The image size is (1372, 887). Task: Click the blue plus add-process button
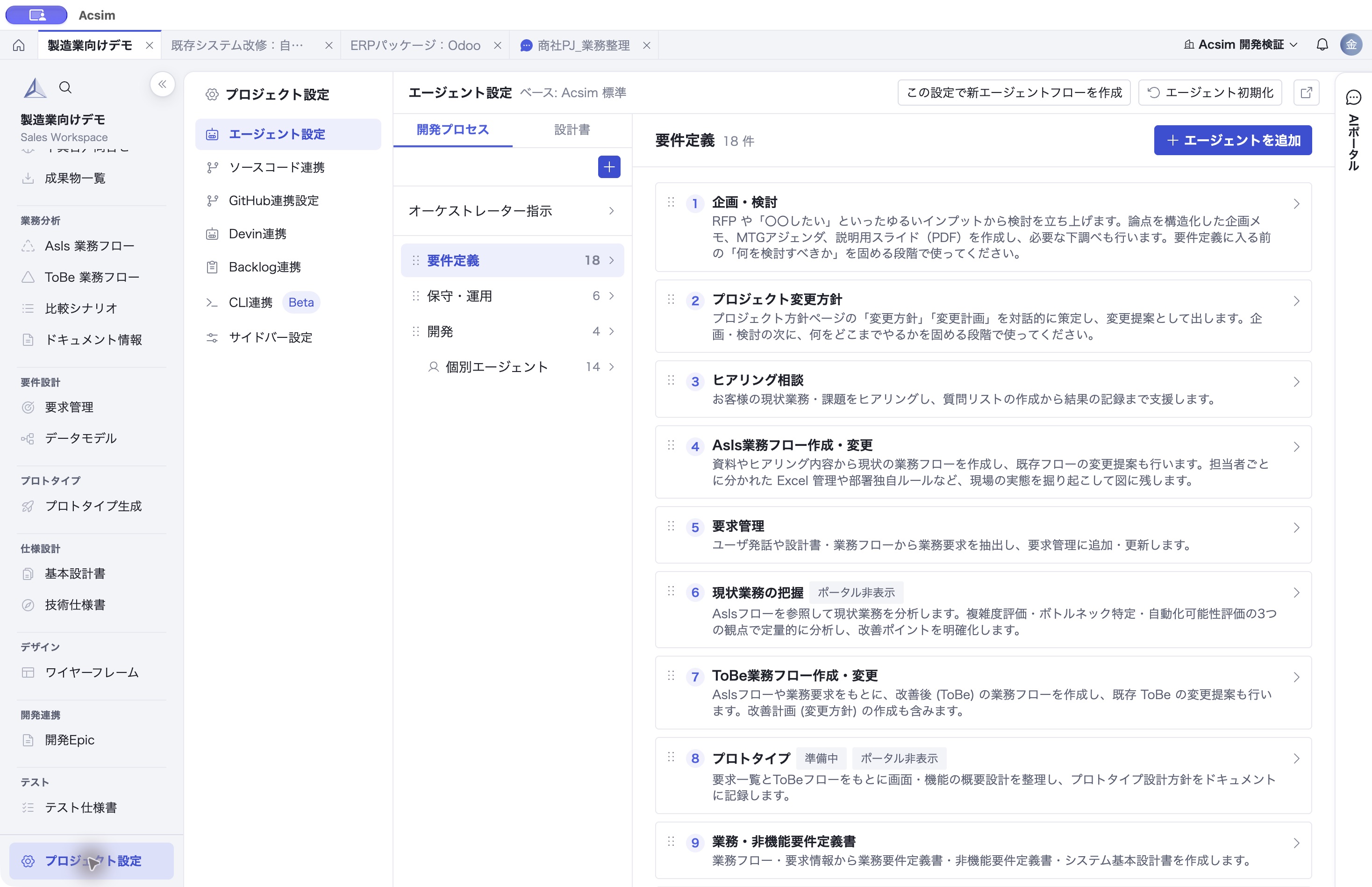tap(609, 167)
